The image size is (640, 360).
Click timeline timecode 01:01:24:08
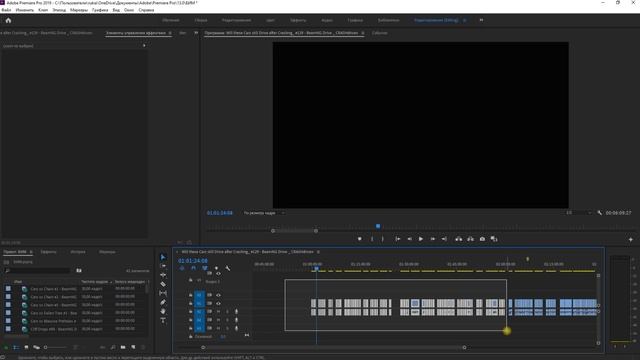(193, 261)
